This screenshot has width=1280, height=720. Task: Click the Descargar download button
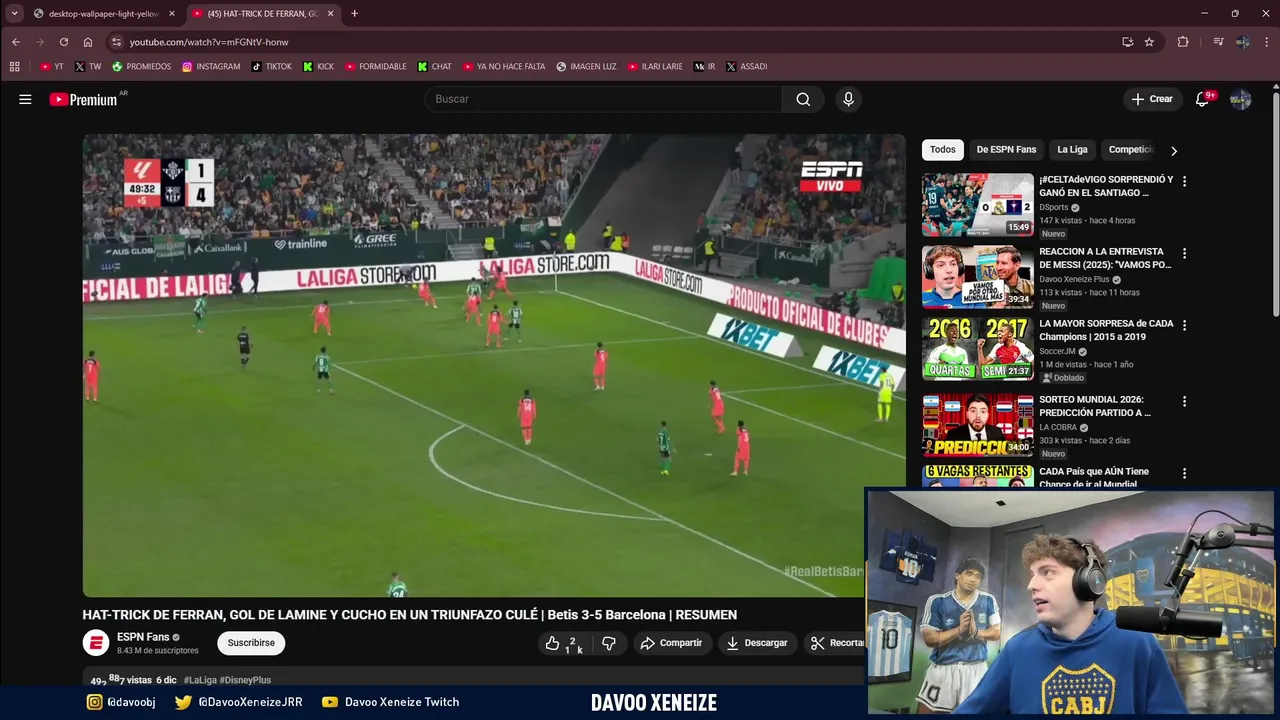[x=756, y=643]
